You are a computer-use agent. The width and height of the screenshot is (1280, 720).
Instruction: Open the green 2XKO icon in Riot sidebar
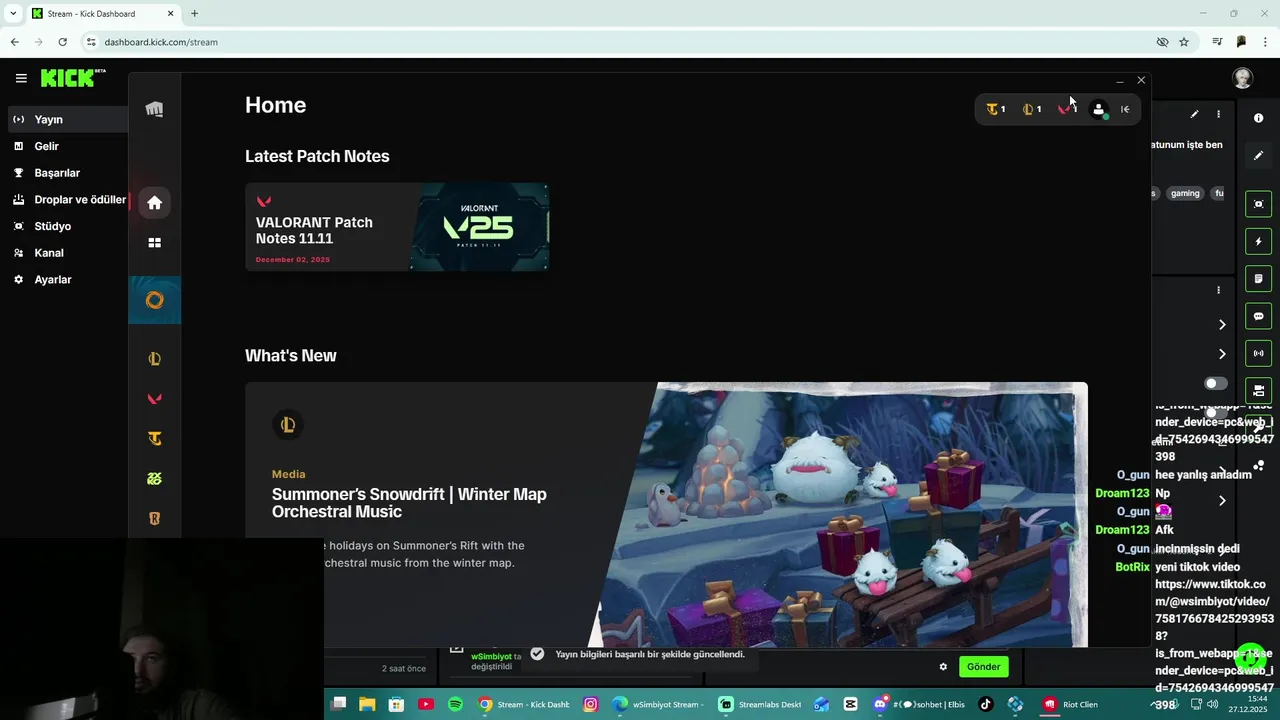(x=154, y=478)
